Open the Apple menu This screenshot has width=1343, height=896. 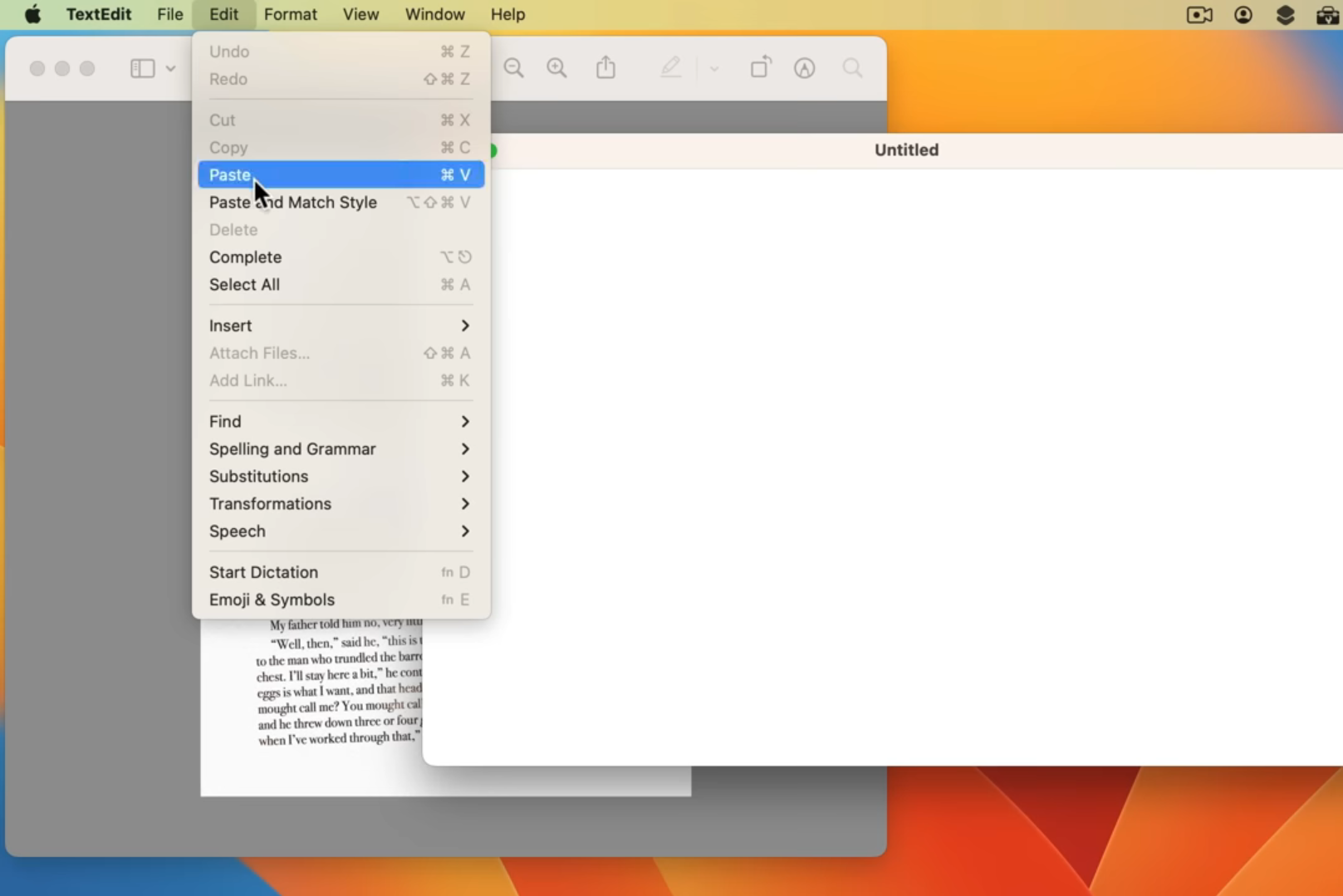click(x=32, y=14)
